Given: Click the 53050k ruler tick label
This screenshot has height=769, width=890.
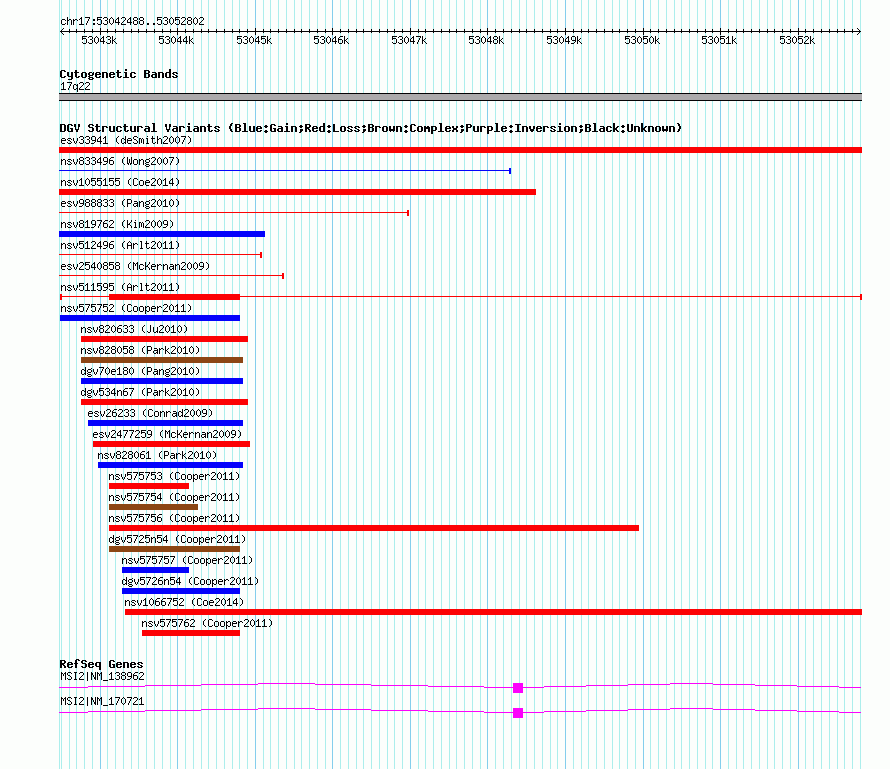Looking at the screenshot, I should point(641,40).
